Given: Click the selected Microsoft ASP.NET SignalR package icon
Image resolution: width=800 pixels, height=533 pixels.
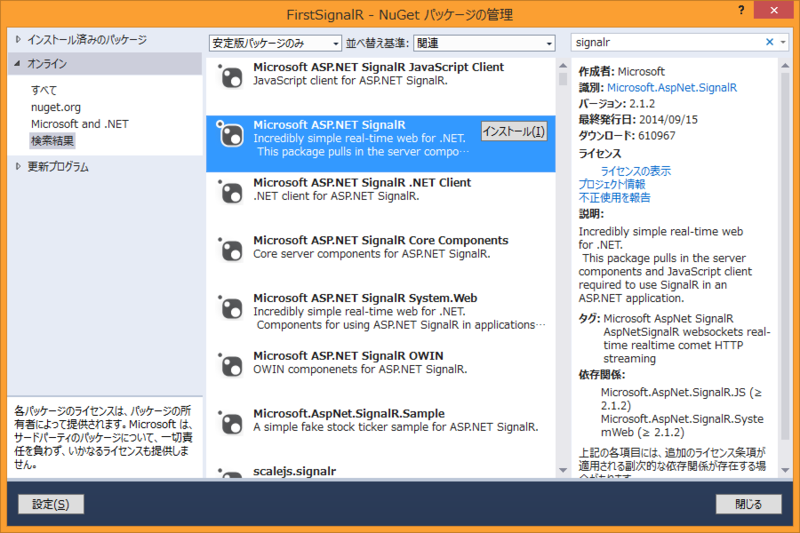Looking at the screenshot, I should point(231,135).
